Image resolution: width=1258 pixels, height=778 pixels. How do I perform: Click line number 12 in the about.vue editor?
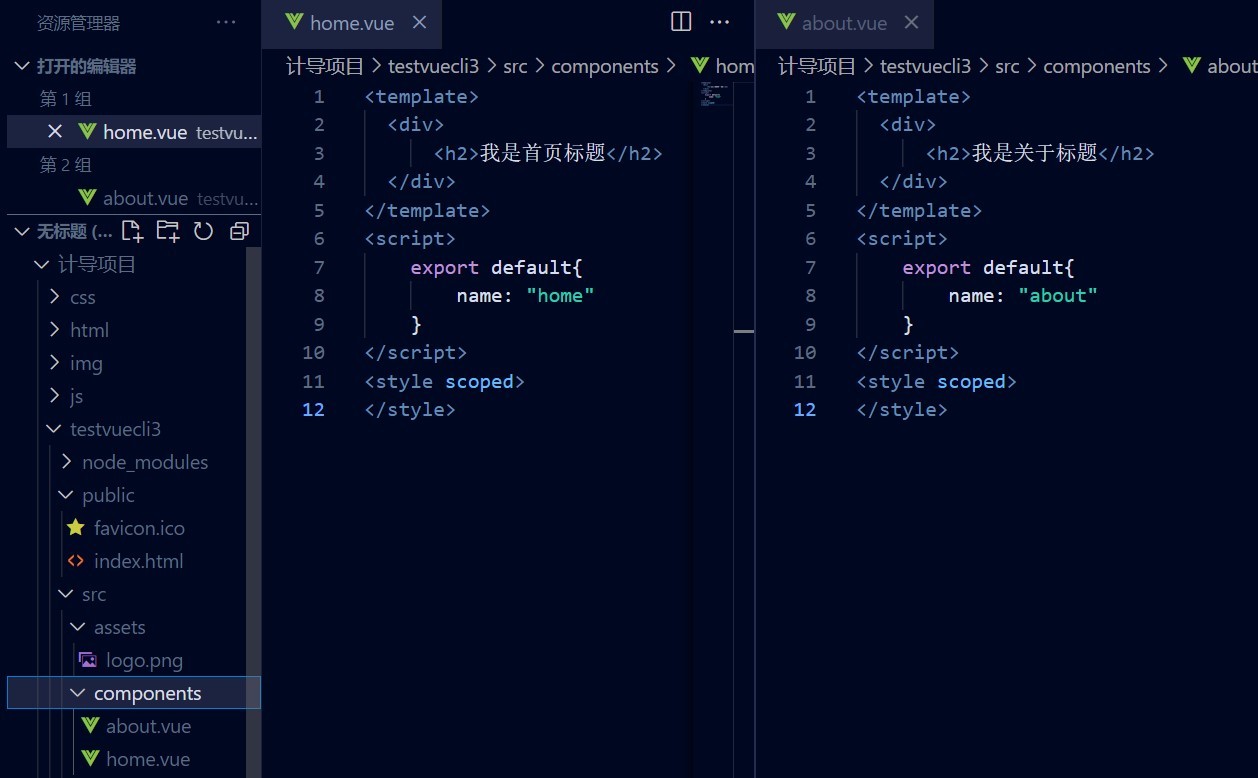pyautogui.click(x=805, y=409)
